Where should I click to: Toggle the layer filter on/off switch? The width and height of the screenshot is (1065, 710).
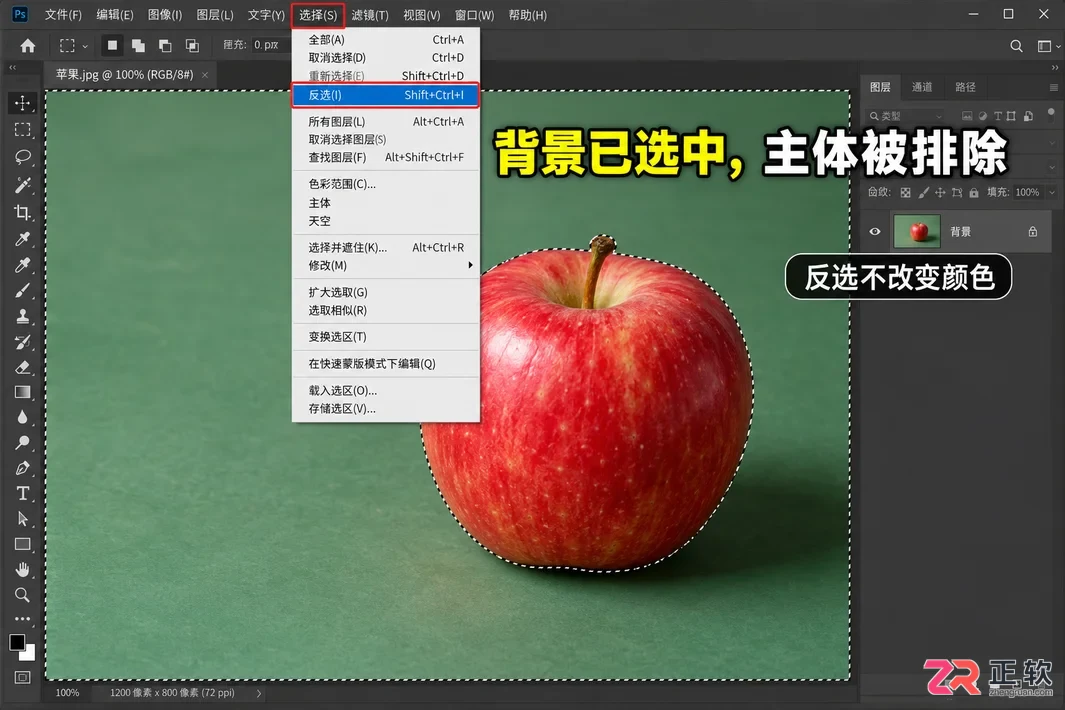point(1051,113)
